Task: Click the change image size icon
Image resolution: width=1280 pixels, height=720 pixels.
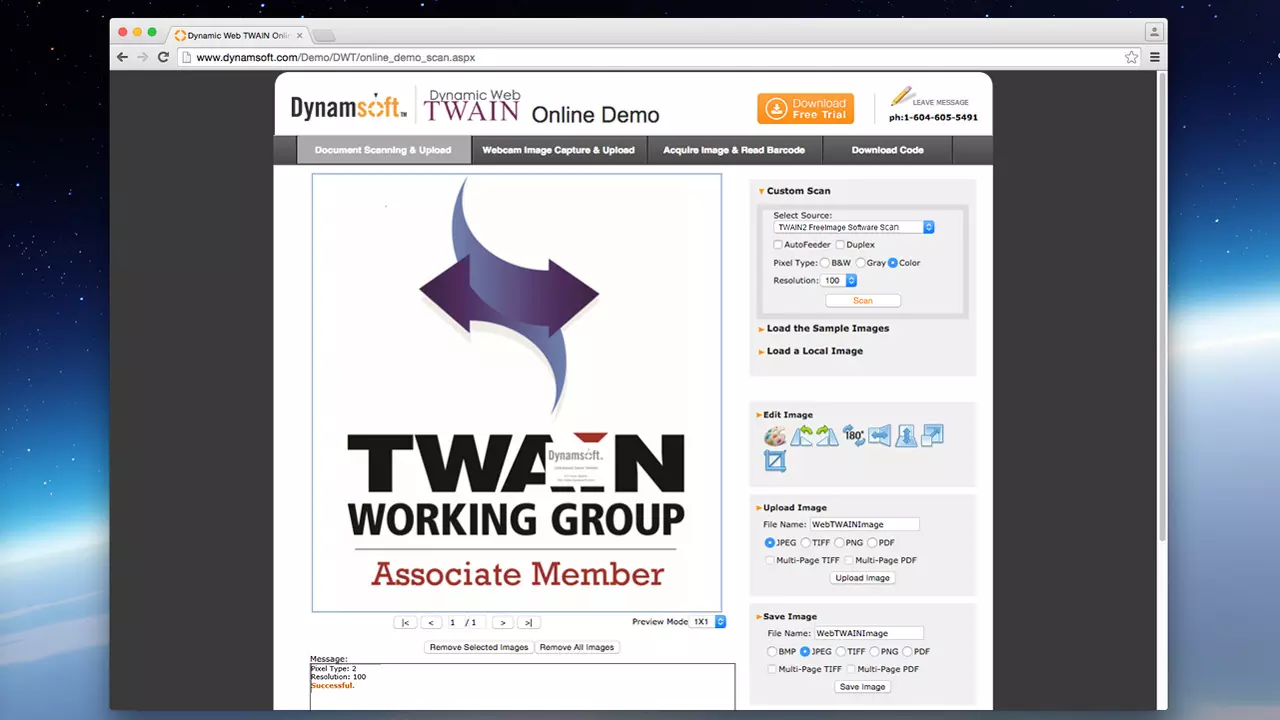Action: (932, 436)
